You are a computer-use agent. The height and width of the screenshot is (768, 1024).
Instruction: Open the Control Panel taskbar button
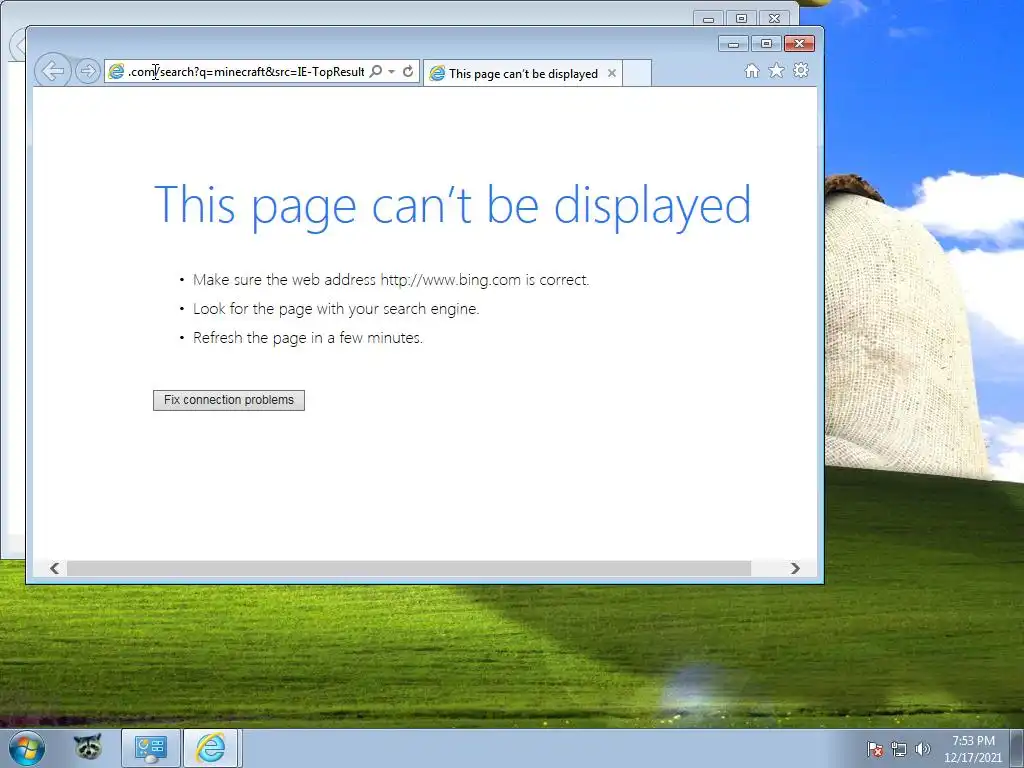pos(151,748)
